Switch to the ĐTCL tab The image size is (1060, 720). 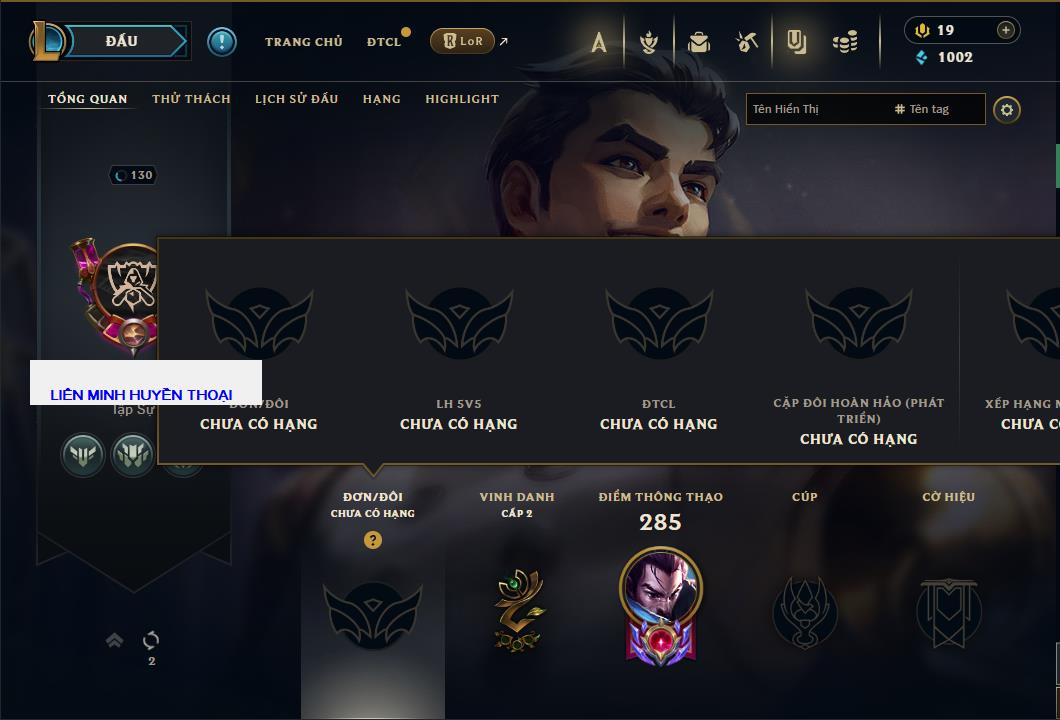384,42
